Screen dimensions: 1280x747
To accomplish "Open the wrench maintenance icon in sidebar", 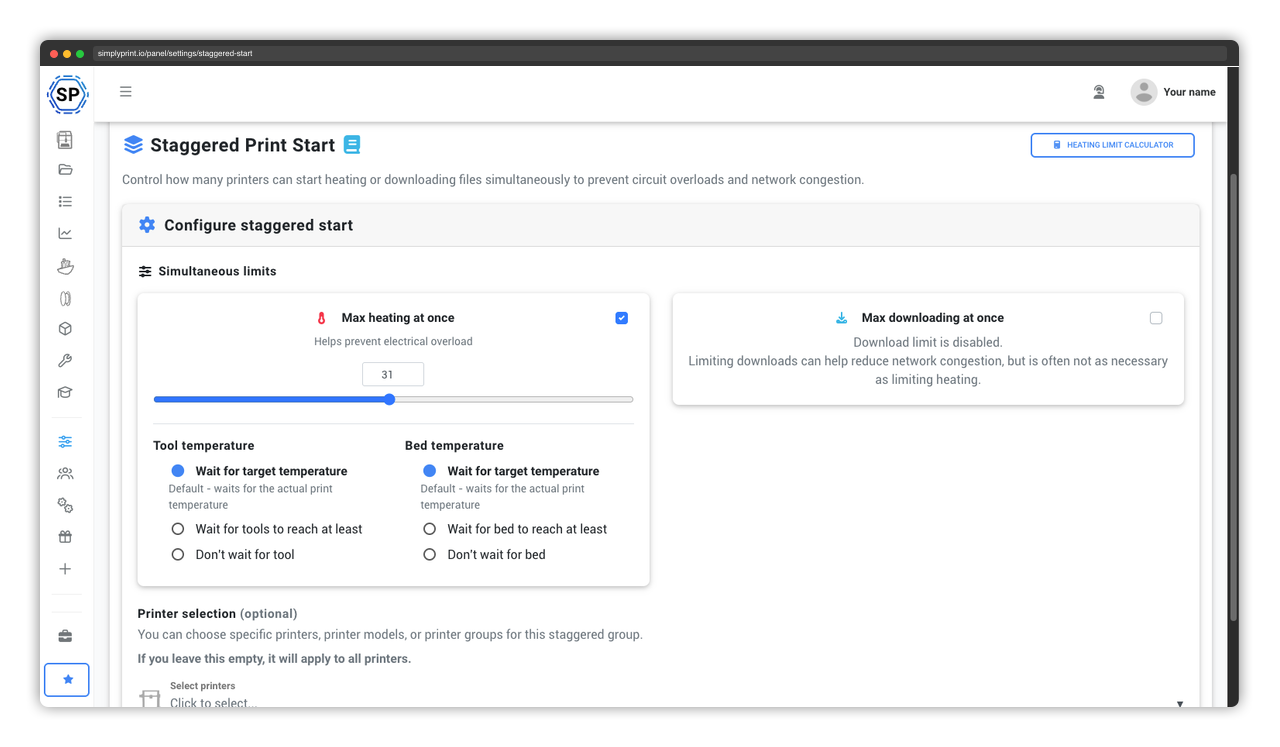I will (x=65, y=361).
